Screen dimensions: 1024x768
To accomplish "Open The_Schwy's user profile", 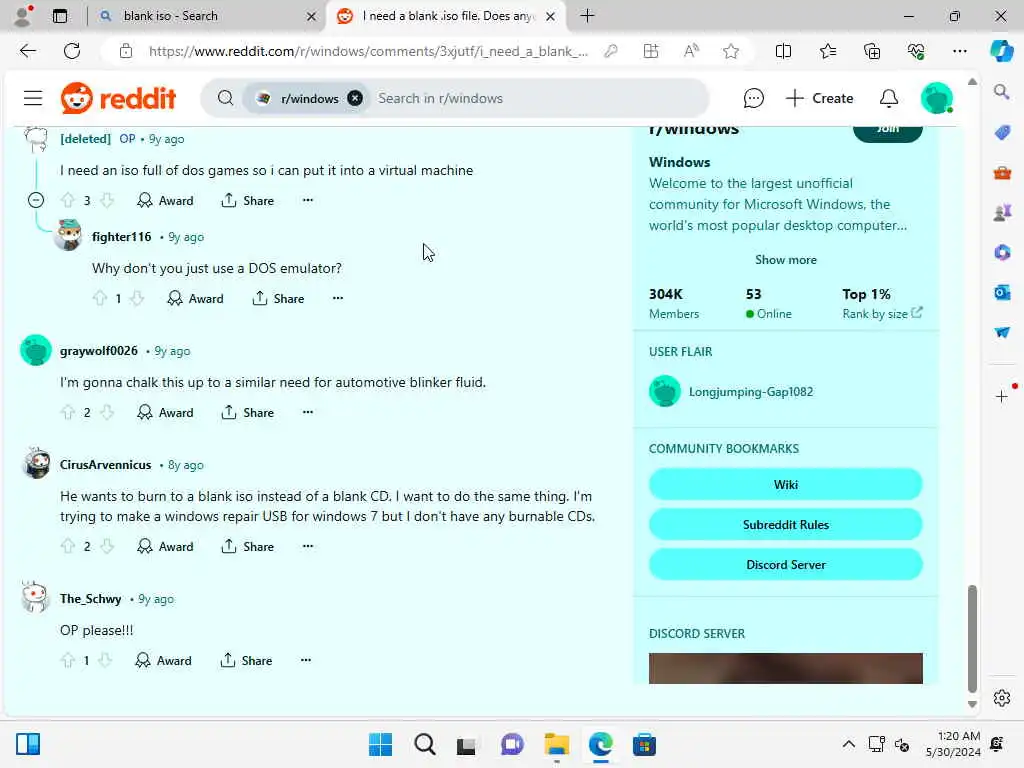I will [x=90, y=598].
